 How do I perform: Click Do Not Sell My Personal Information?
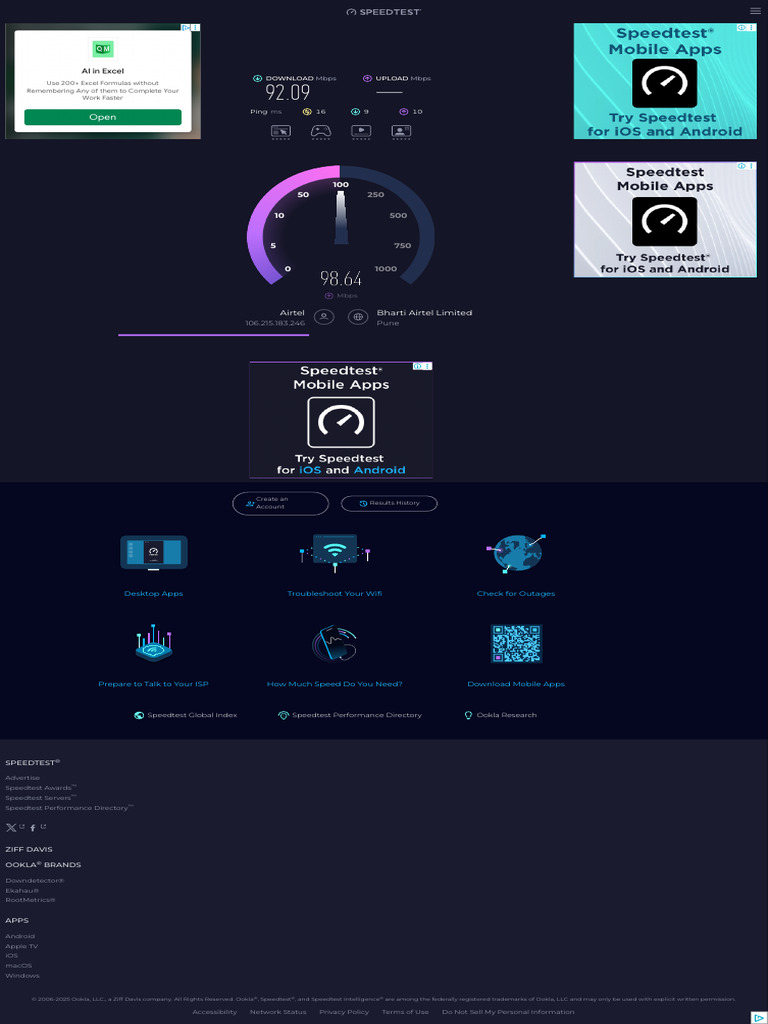[x=508, y=1012]
